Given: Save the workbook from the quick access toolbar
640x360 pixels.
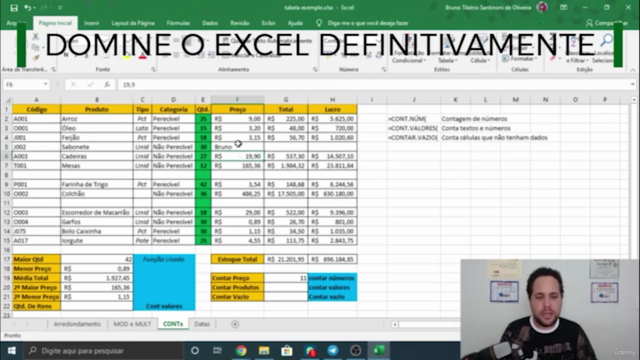Looking at the screenshot, I should (14, 8).
